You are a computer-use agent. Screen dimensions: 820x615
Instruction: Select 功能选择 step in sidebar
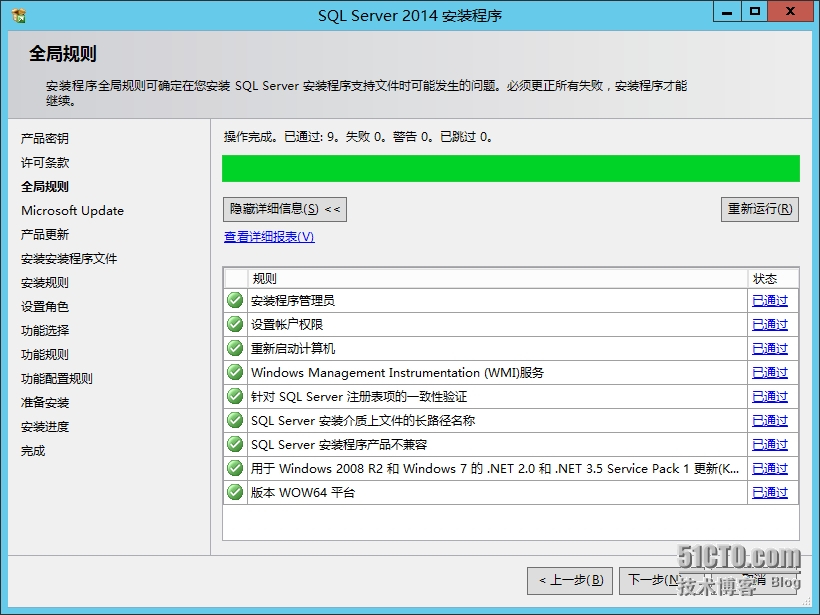pos(45,331)
